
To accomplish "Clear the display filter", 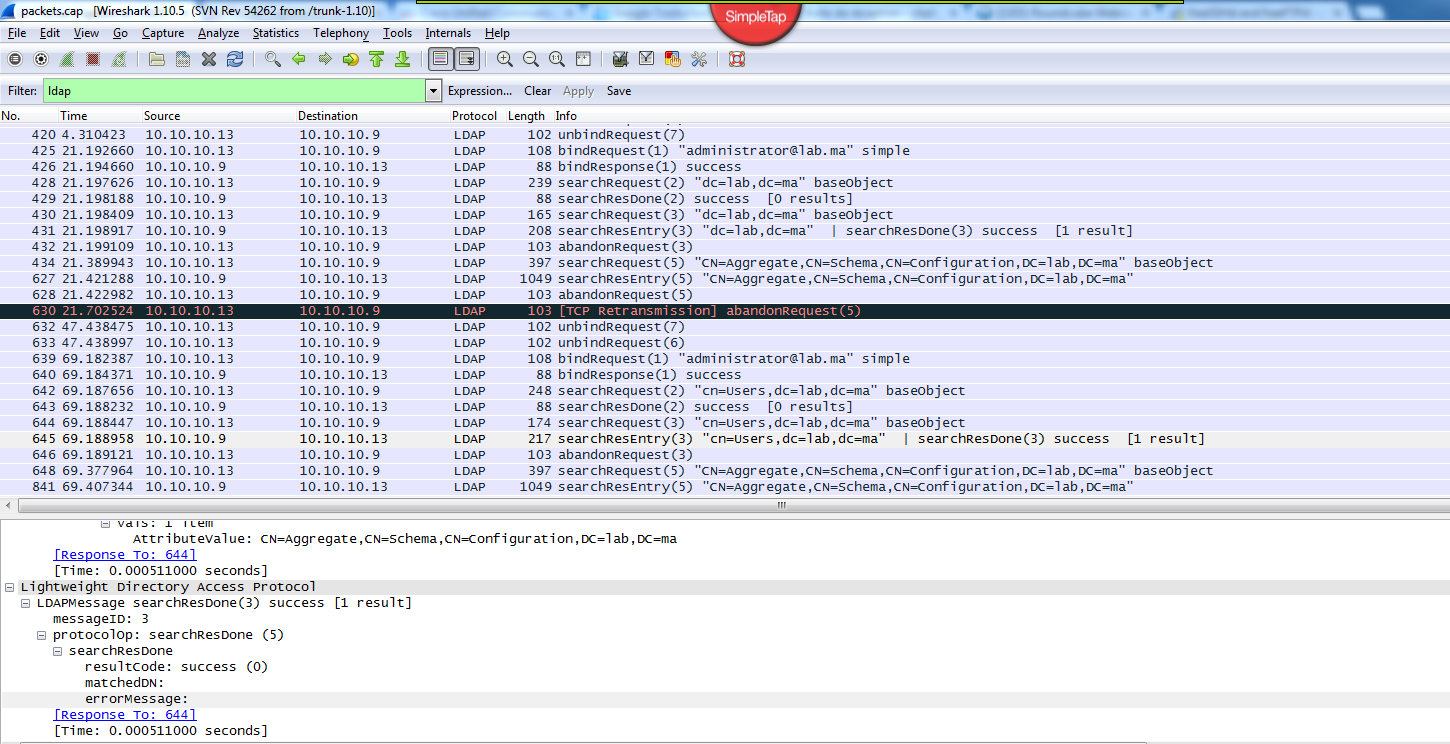I will click(x=537, y=91).
